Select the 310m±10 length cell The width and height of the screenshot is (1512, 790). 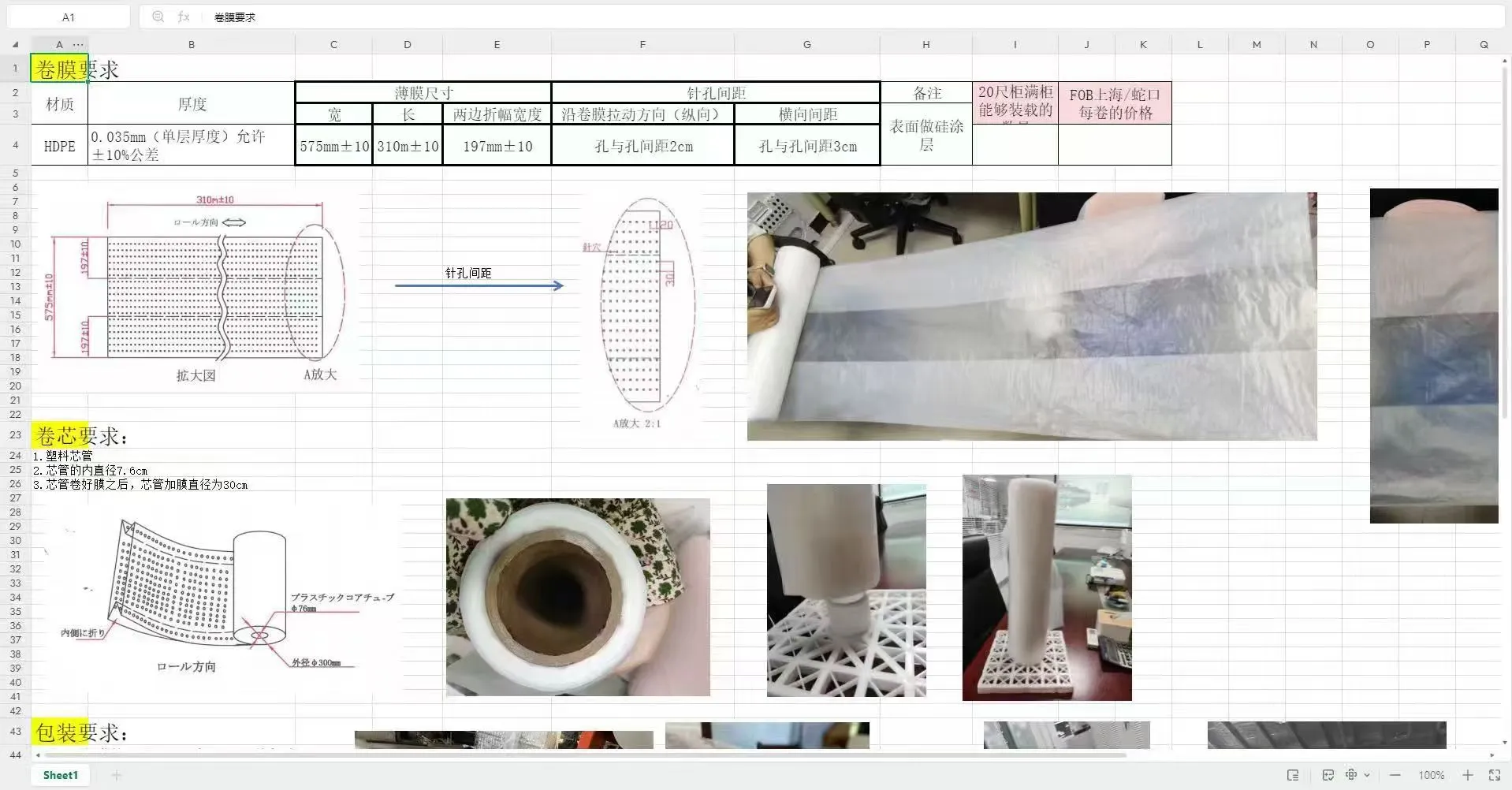tap(408, 146)
